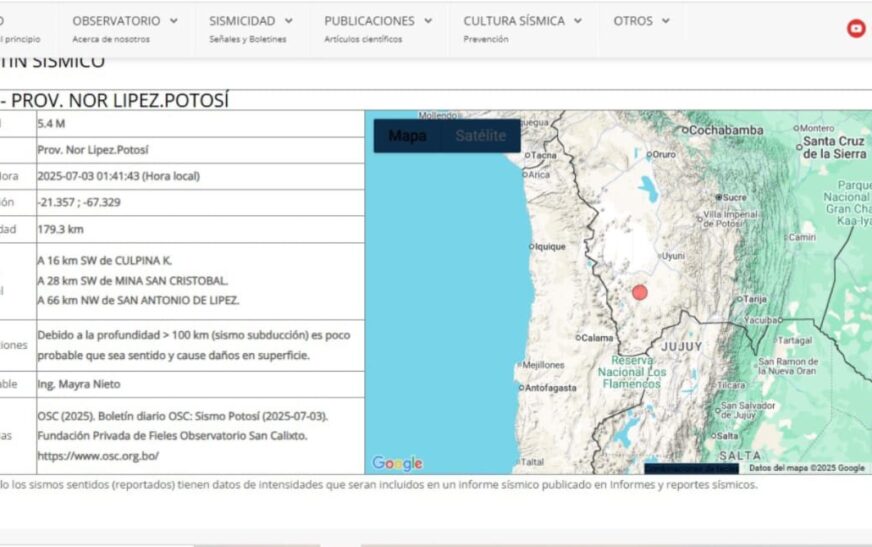872x547 pixels.
Task: Click the Sucre label on map
Action: coord(735,197)
